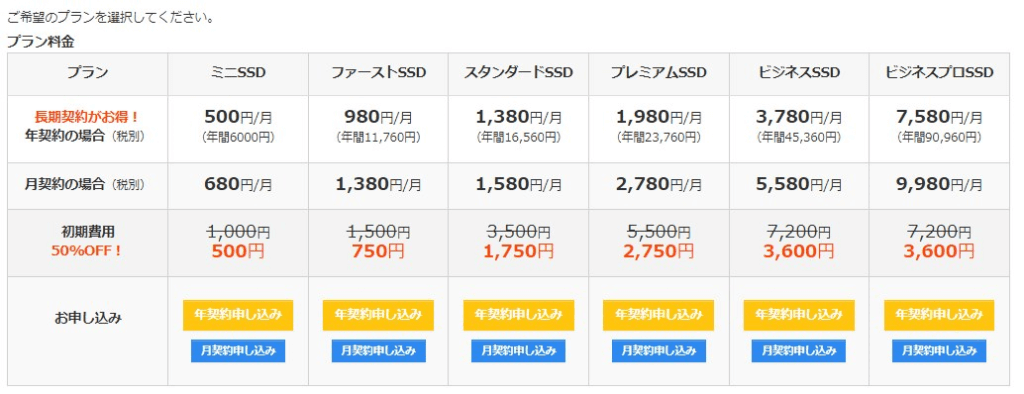Viewport: 1024px width, 394px height.
Task: Select 年契約申し込み under スタンダードSSD
Action: pos(519,315)
